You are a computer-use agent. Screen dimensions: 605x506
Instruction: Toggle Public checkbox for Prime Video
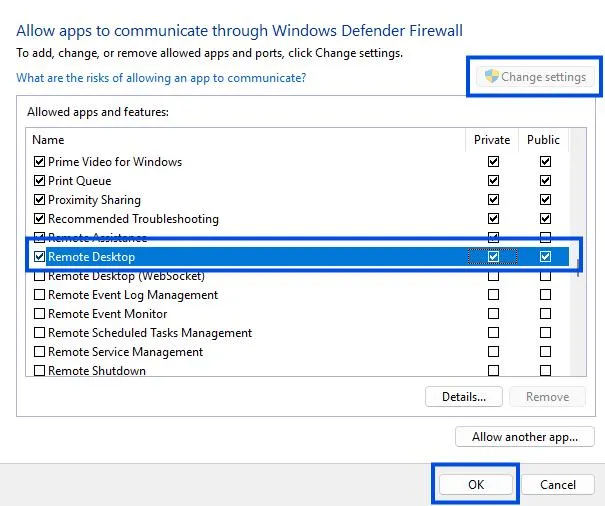[545, 161]
